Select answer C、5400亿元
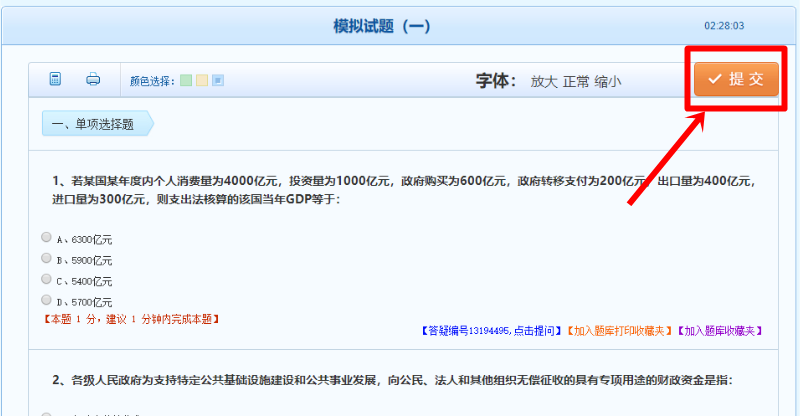The image size is (800, 416). pyautogui.click(x=46, y=279)
